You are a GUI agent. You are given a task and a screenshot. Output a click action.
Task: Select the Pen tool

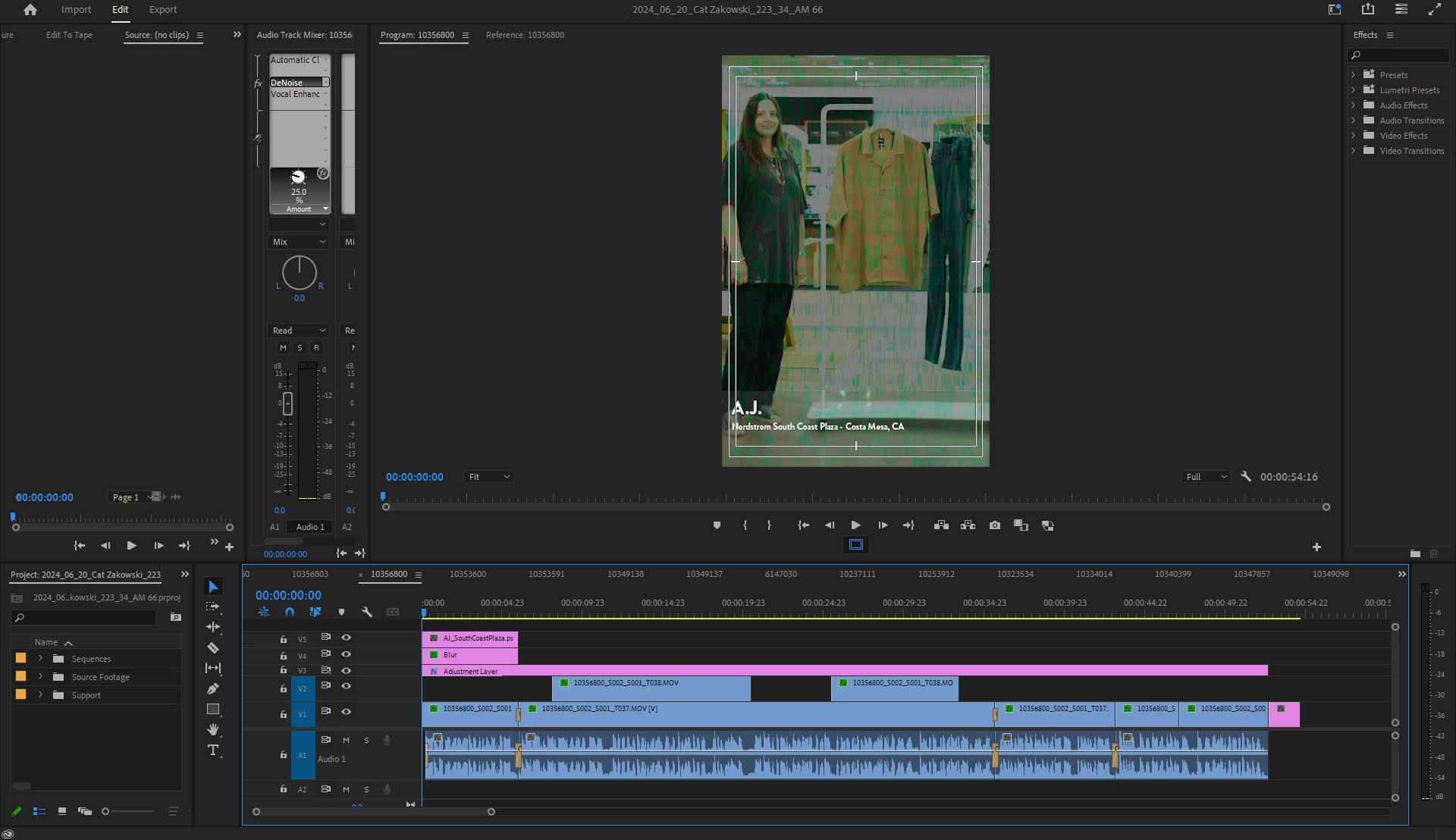(213, 689)
